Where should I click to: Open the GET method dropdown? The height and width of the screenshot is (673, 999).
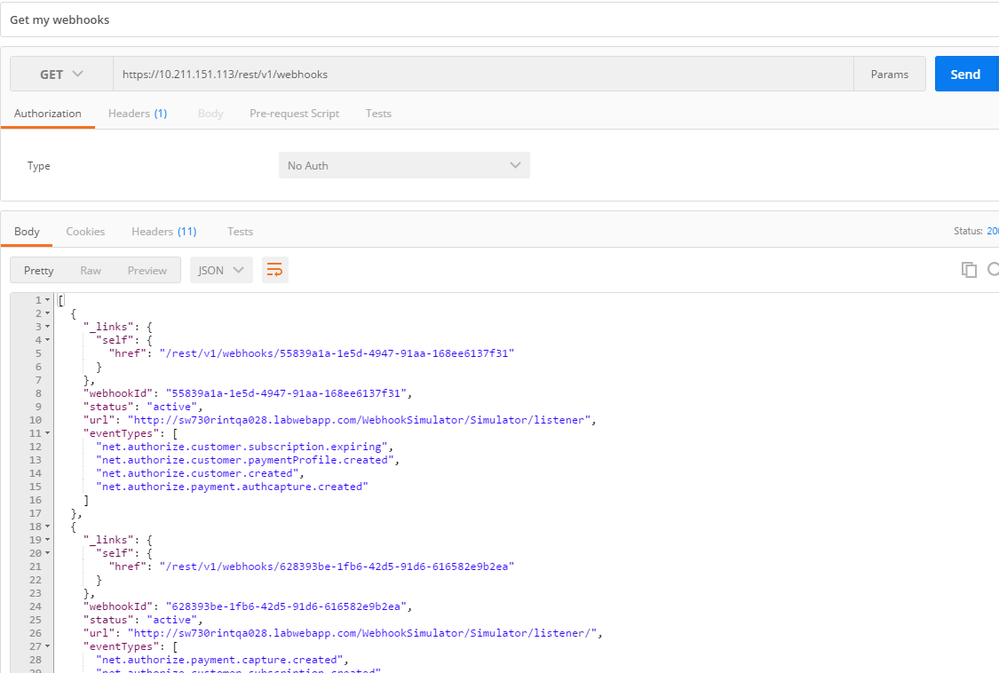click(x=60, y=73)
